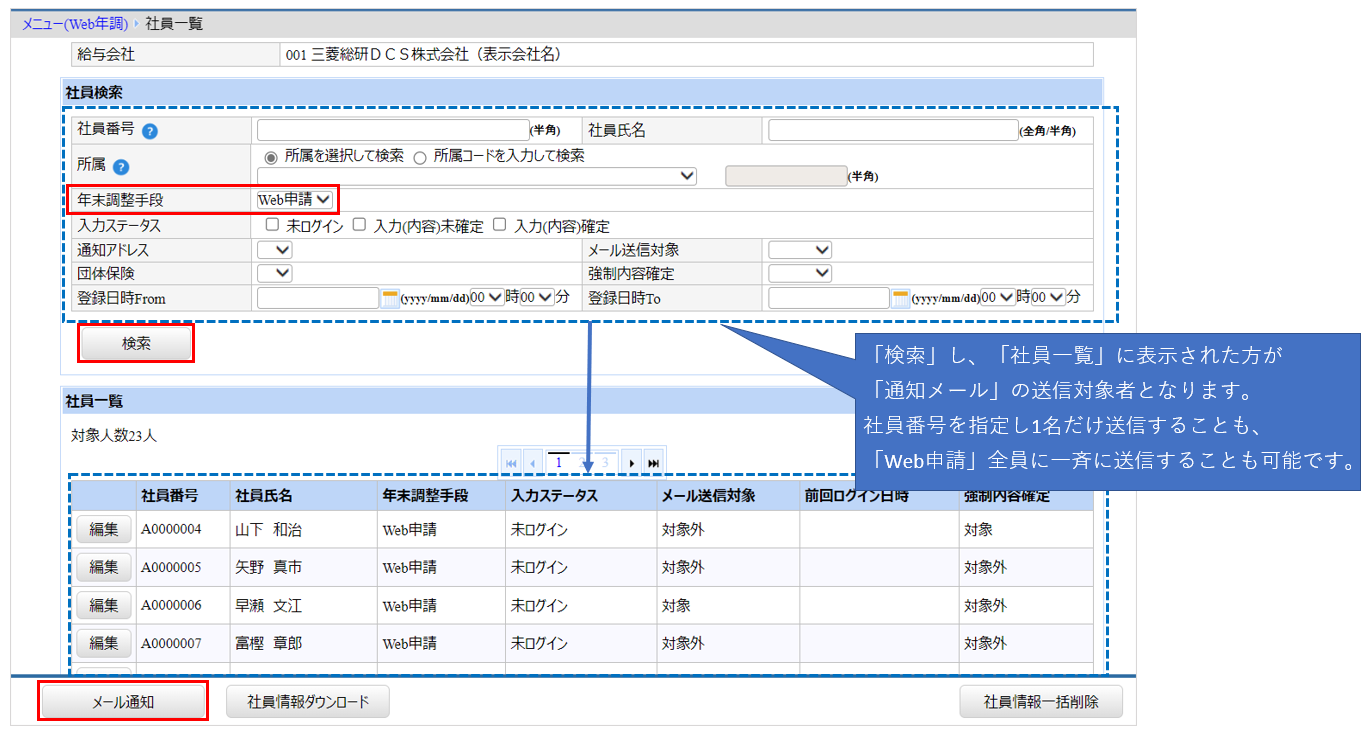1365x730 pixels.
Task: Open the メール送信対象 dropdown
Action: pos(800,250)
